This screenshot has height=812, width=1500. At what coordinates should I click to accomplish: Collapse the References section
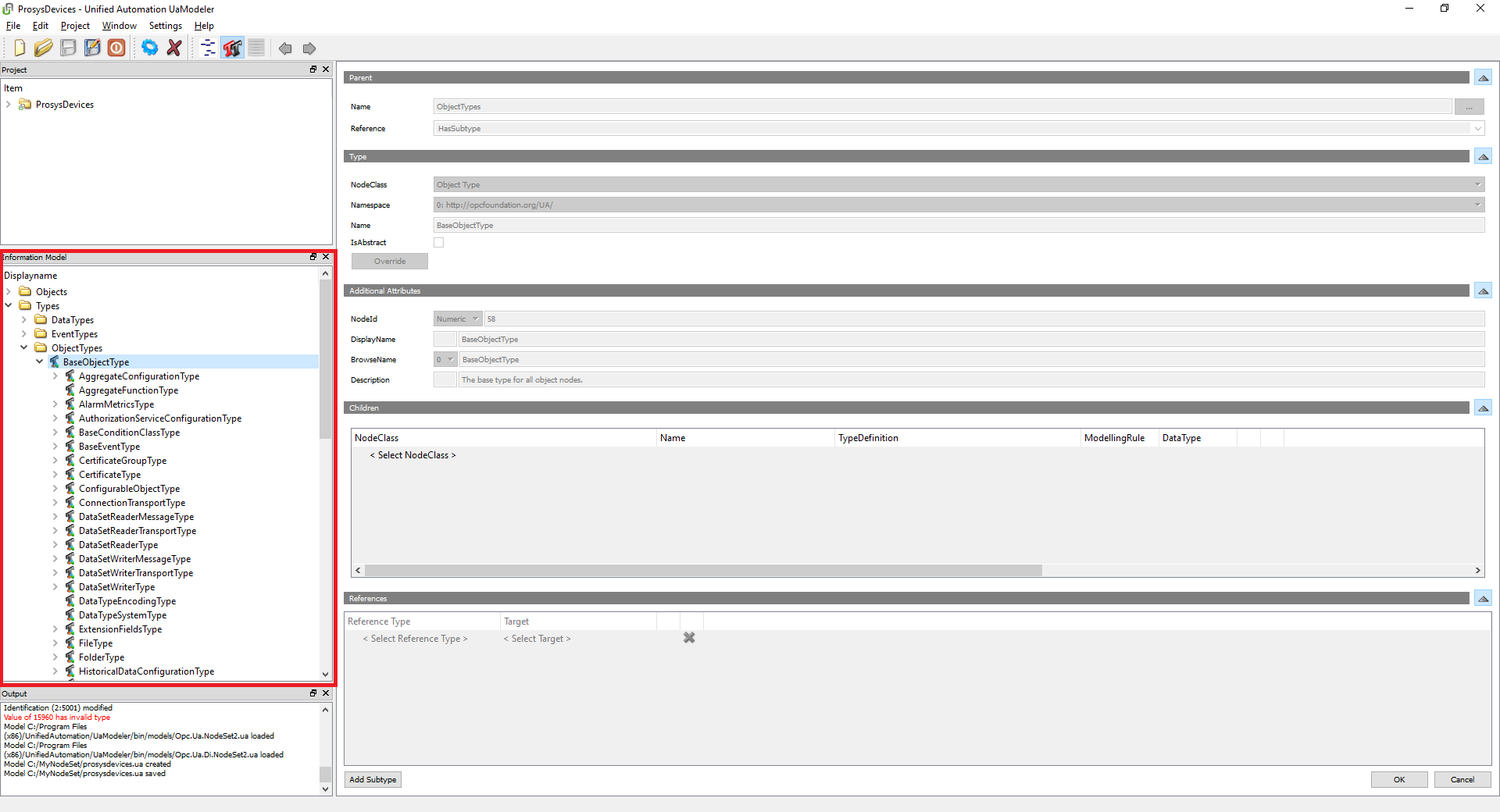1483,599
